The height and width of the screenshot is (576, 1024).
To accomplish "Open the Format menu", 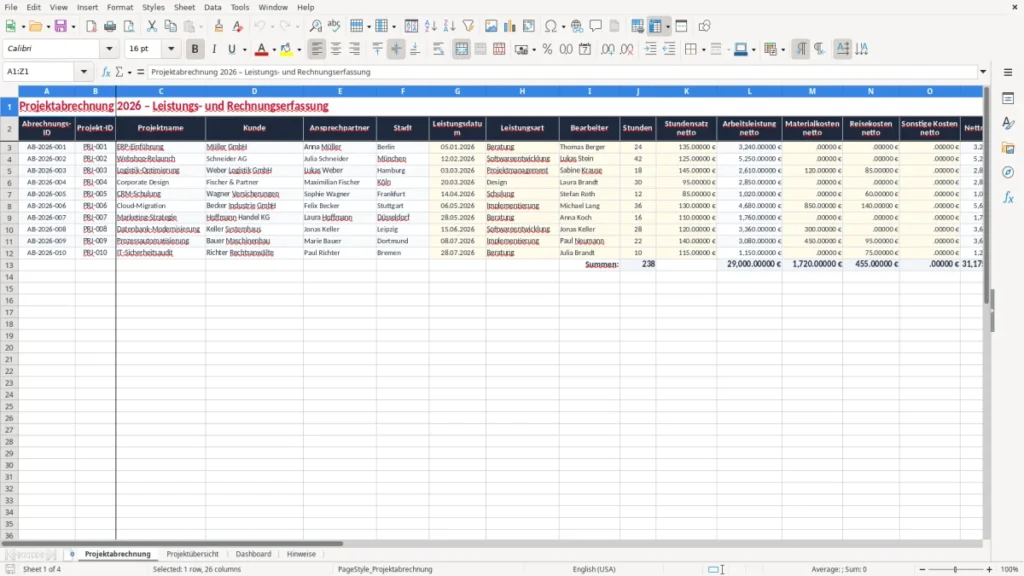I will [120, 7].
